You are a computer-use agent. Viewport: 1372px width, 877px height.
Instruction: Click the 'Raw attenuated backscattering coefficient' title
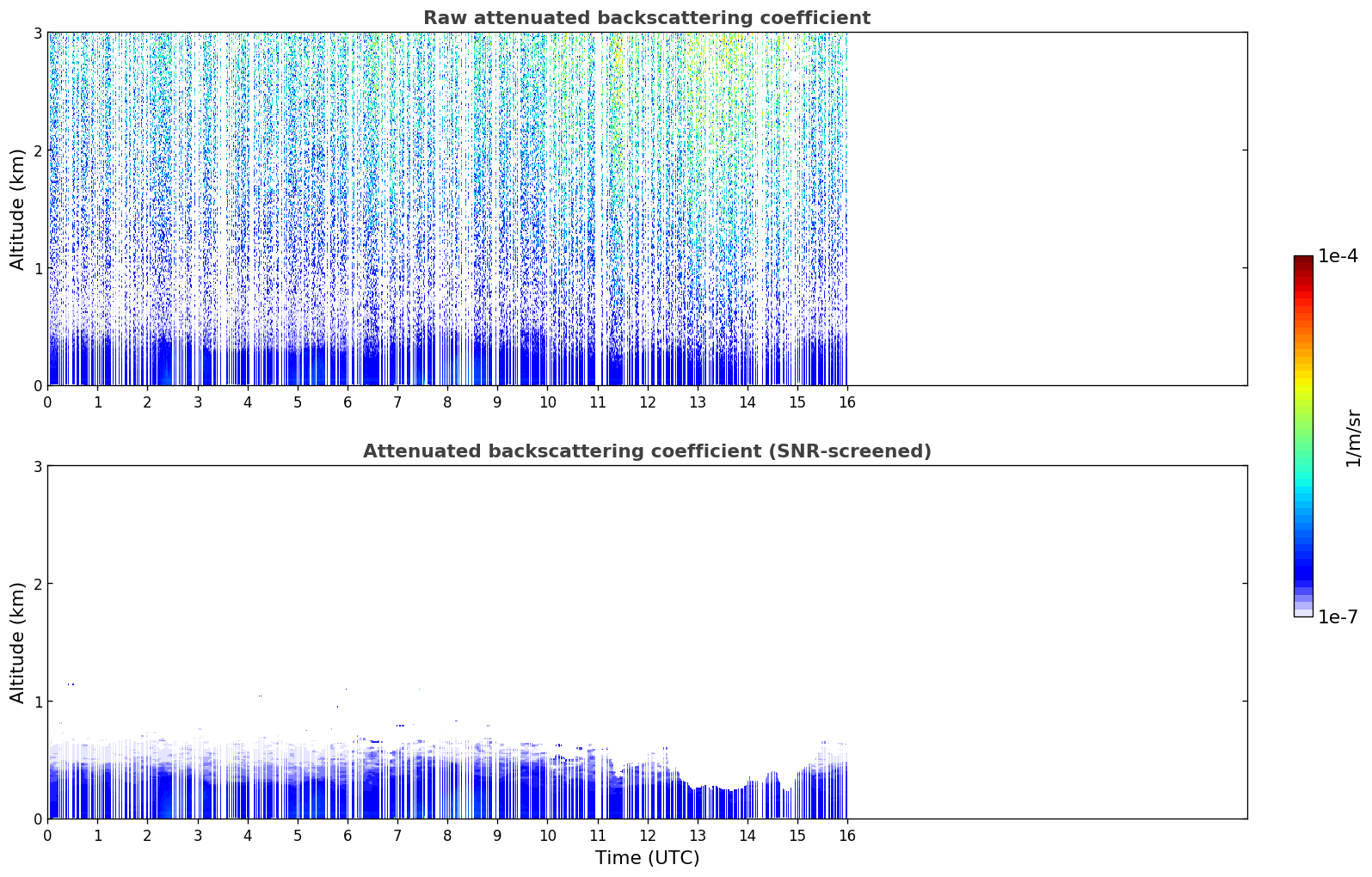pos(647,18)
